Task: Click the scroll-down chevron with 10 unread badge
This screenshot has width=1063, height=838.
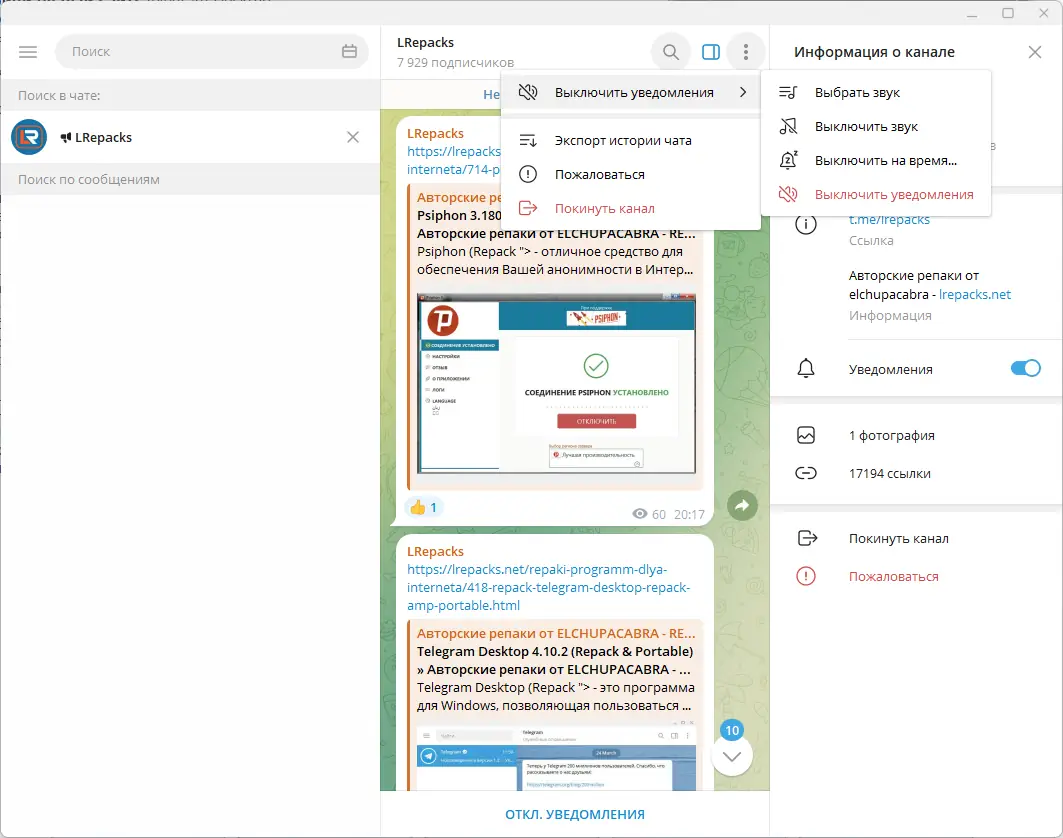Action: point(732,756)
